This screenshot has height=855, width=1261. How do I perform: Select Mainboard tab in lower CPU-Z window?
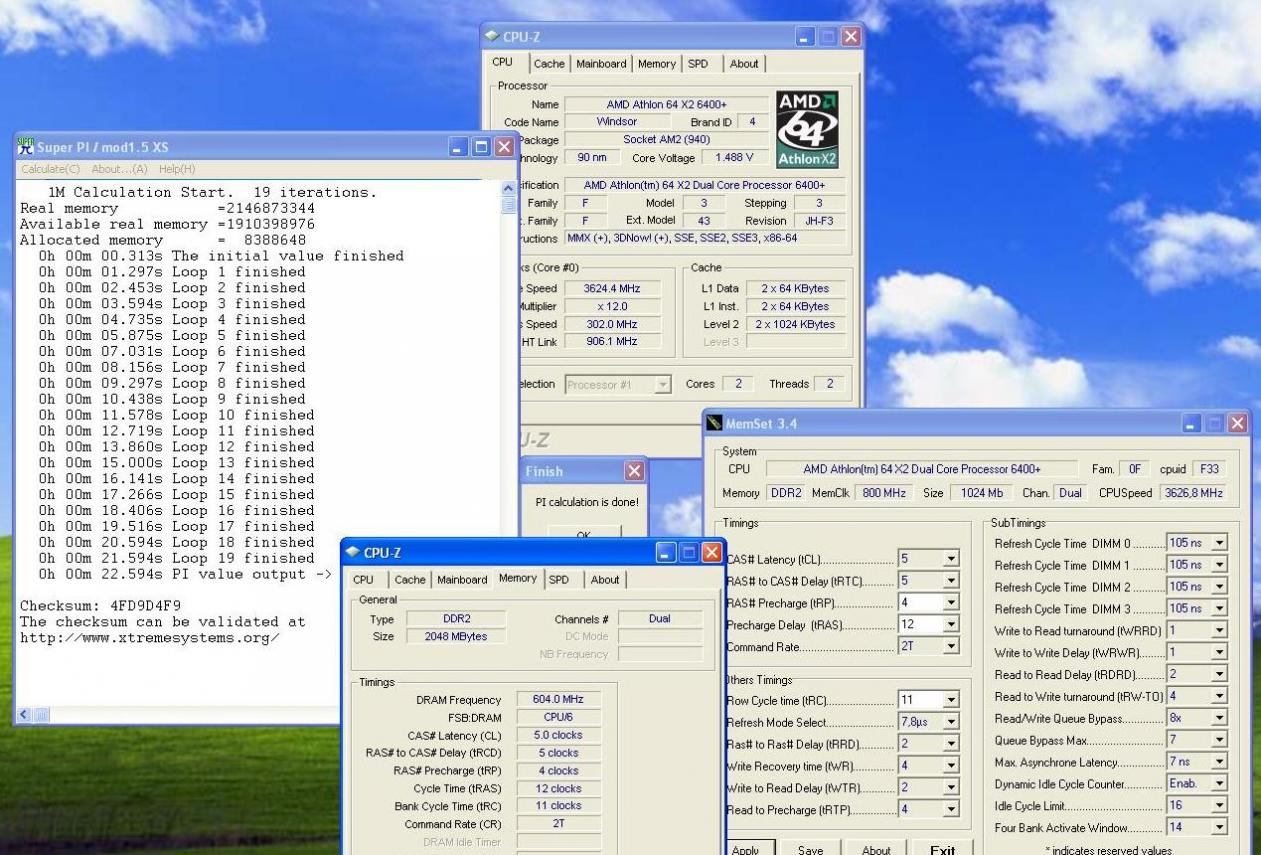[462, 580]
